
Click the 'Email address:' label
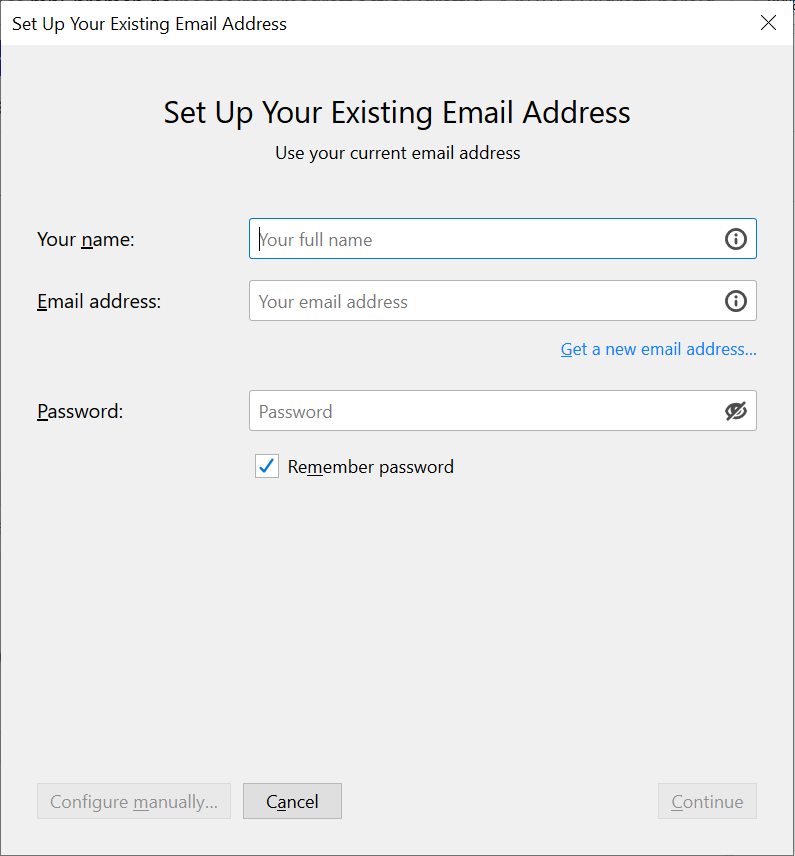[x=99, y=301]
